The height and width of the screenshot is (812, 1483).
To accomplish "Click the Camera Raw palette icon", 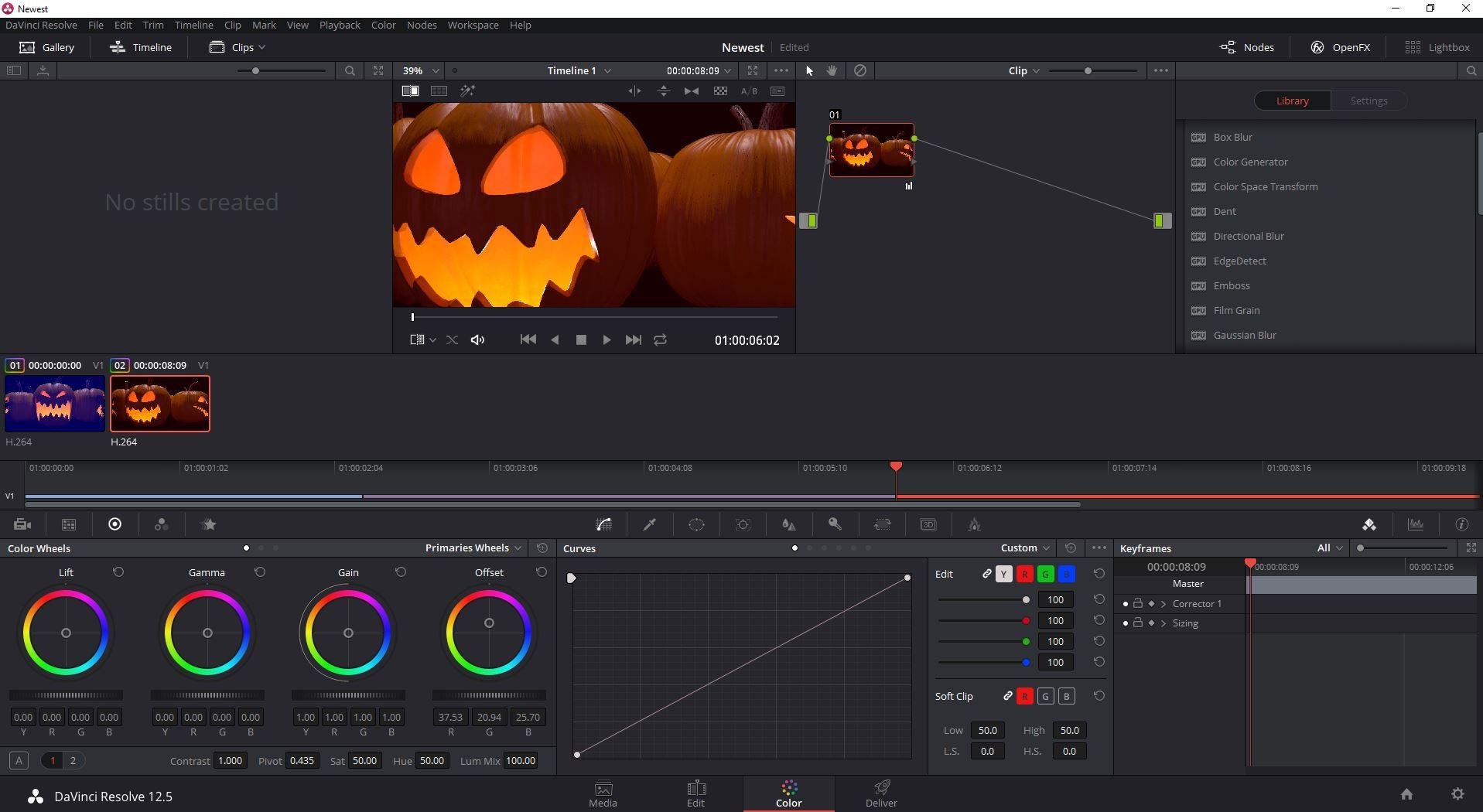I will point(22,524).
